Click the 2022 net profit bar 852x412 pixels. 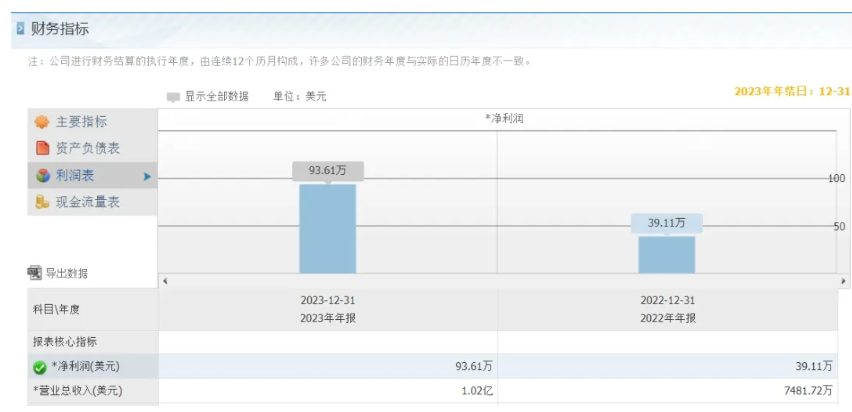(667, 254)
